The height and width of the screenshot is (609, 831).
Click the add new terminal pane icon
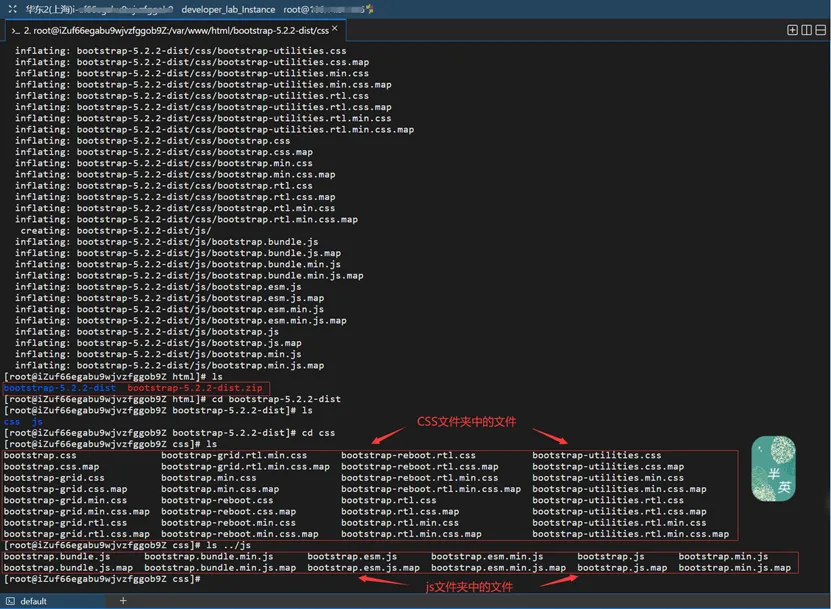pyautogui.click(x=792, y=30)
